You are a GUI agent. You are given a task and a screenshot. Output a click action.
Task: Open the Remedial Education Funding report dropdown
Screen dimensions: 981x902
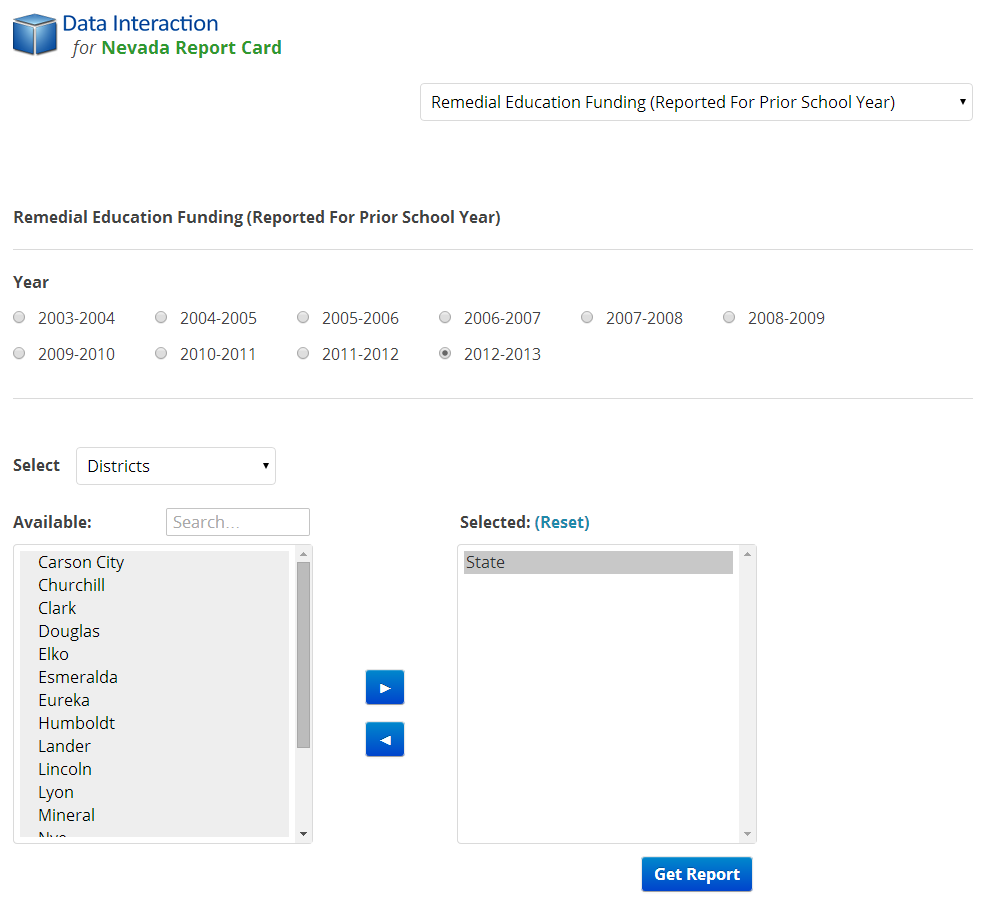(x=696, y=102)
